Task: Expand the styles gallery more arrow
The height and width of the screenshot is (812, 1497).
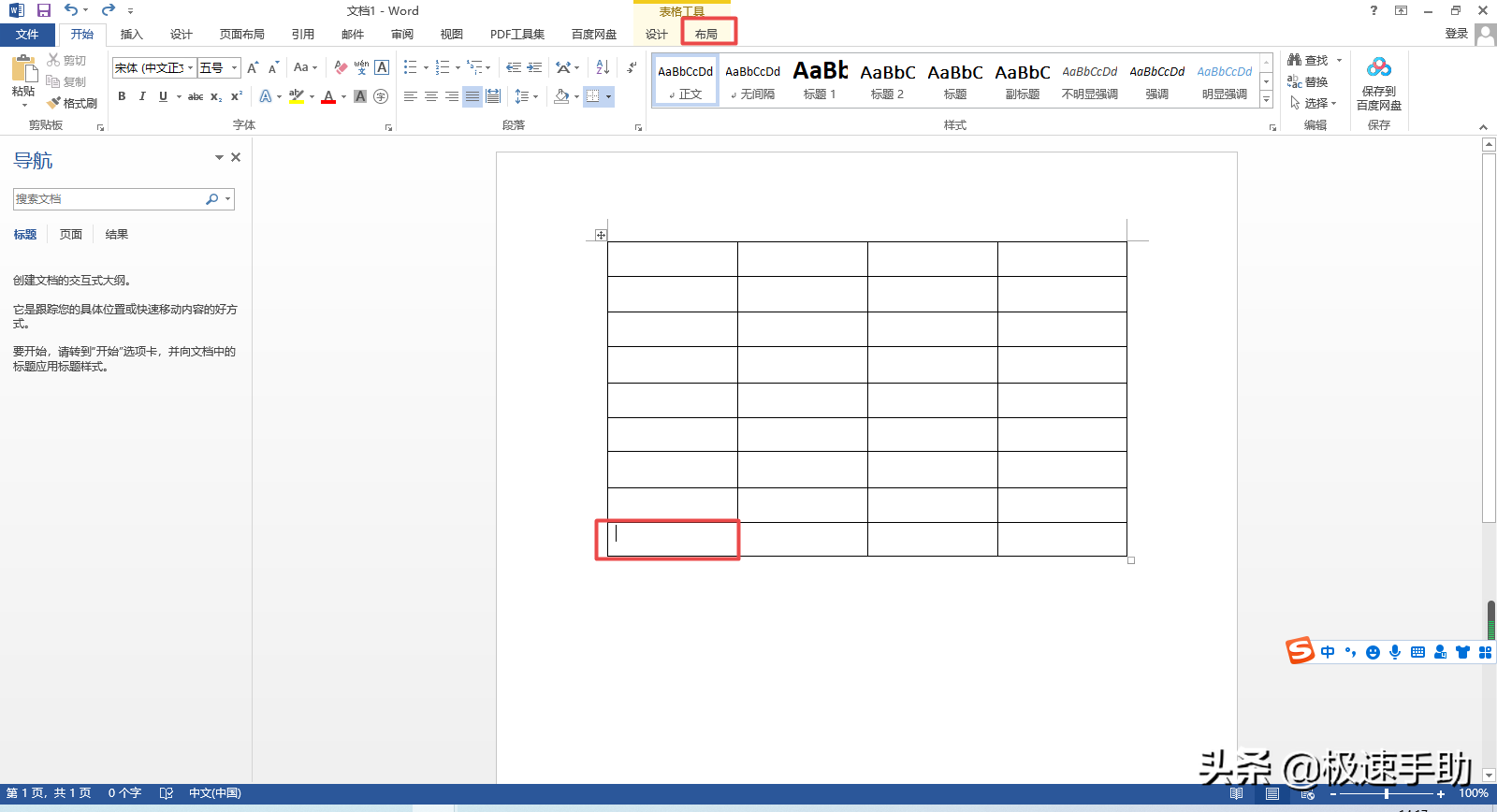Action: click(1266, 99)
